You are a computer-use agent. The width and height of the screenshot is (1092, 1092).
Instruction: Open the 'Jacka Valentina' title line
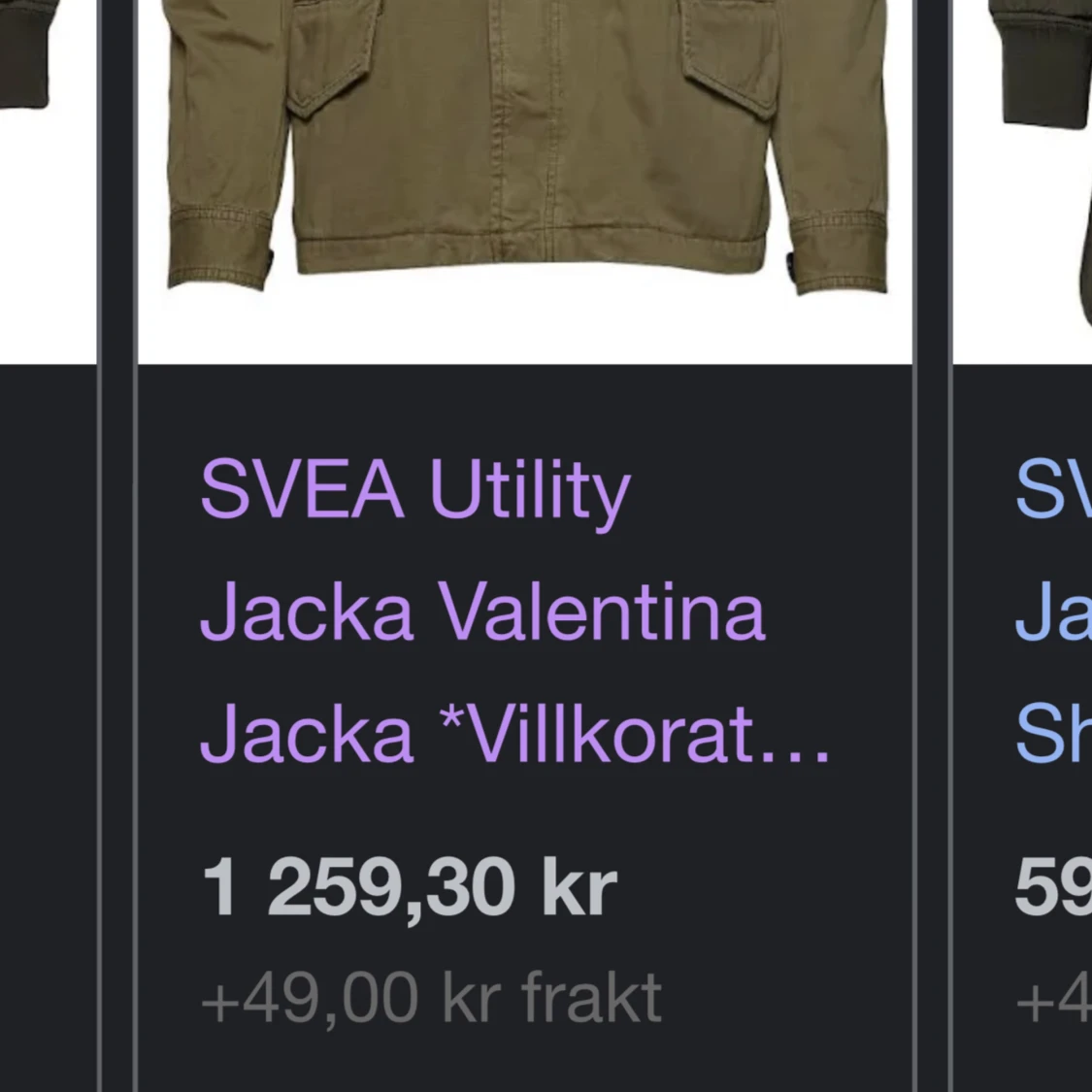(482, 611)
